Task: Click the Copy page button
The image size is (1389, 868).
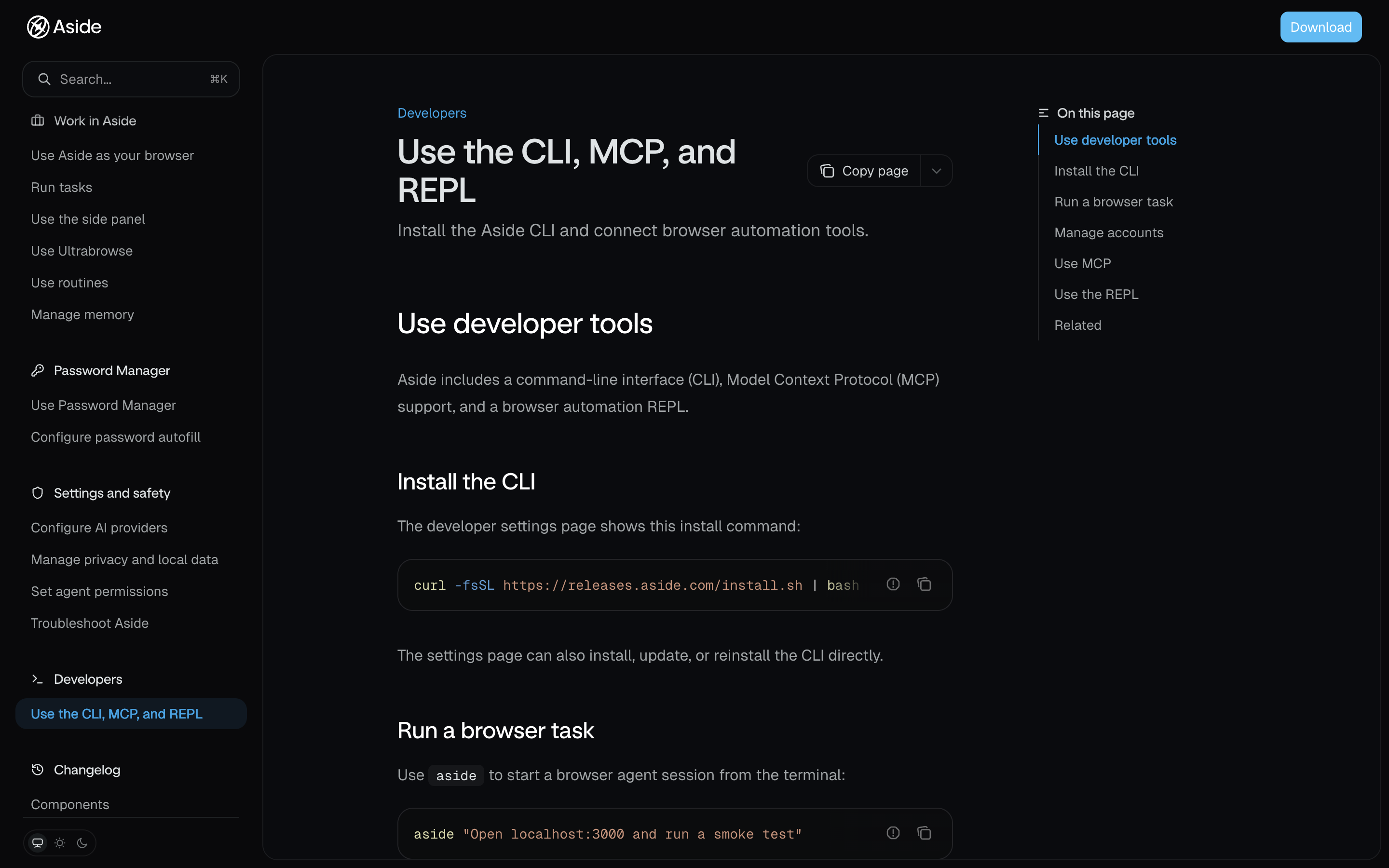Action: click(x=864, y=171)
